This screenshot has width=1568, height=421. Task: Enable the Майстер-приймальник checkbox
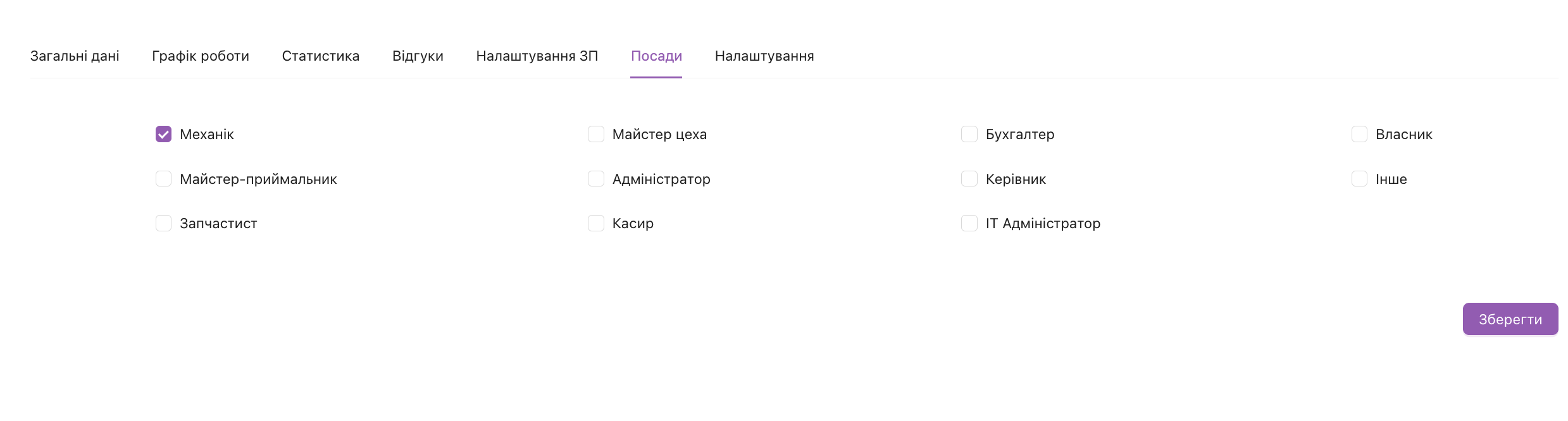[x=163, y=179]
